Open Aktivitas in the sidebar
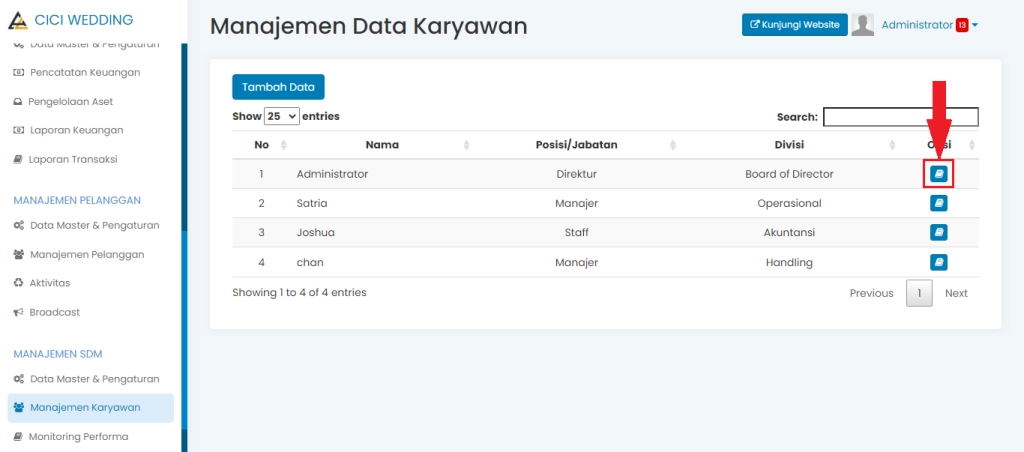The image size is (1024, 452). pyautogui.click(x=50, y=283)
